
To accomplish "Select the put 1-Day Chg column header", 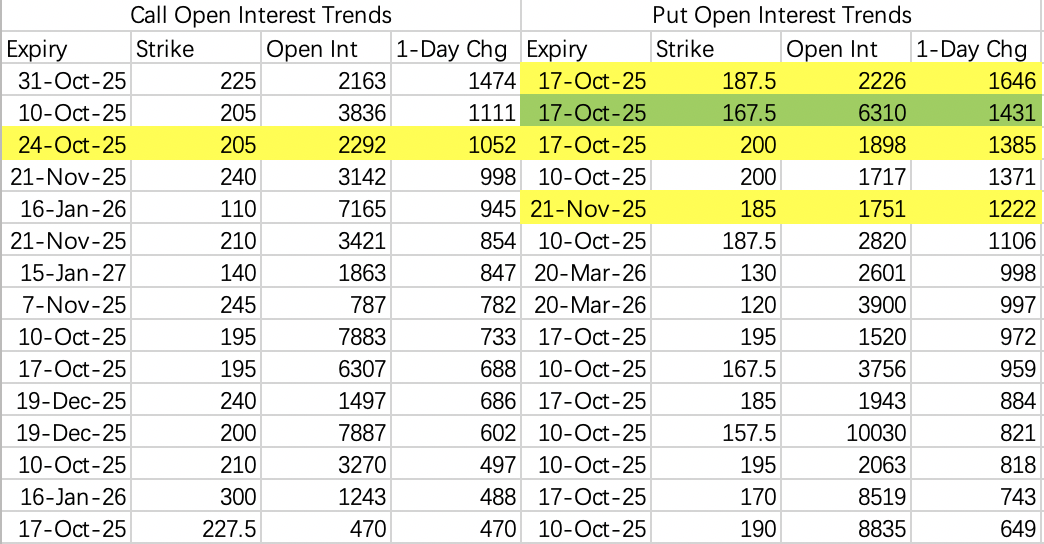I will point(976,49).
